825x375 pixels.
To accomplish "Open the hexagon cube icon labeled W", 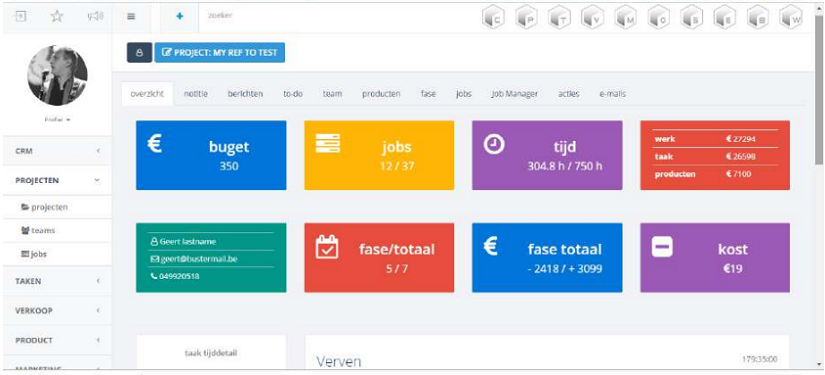I will click(x=791, y=18).
